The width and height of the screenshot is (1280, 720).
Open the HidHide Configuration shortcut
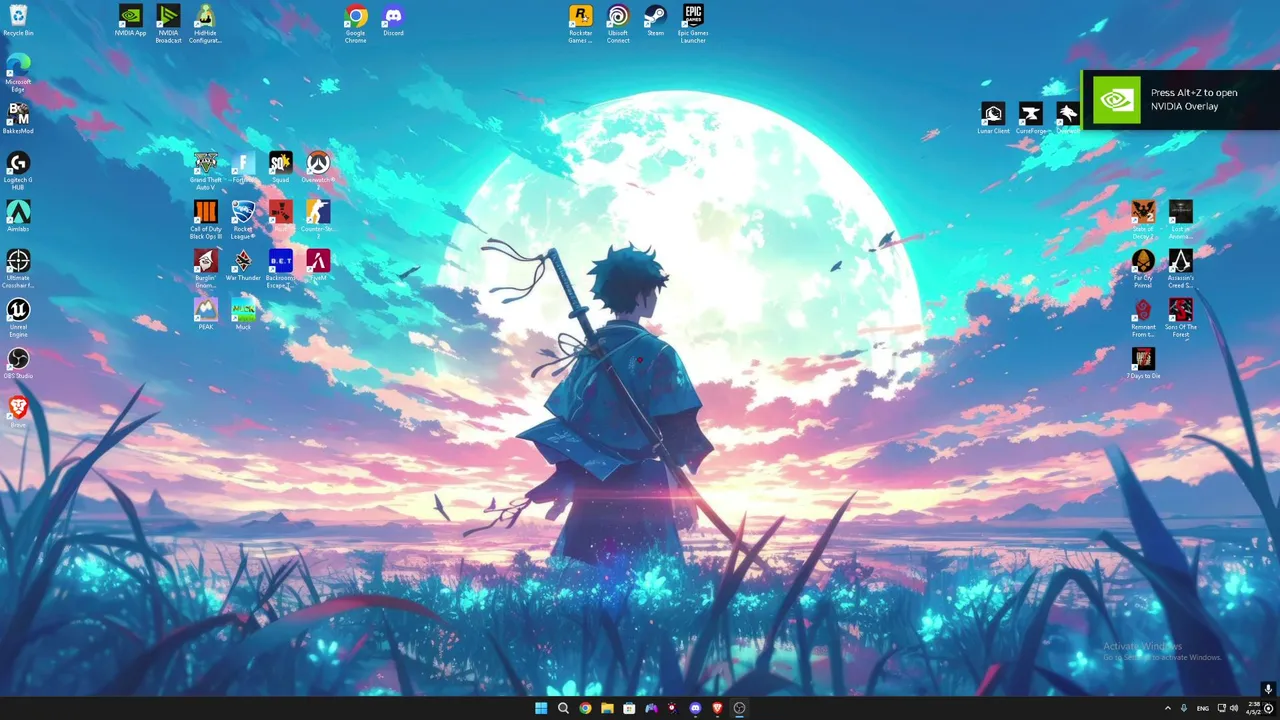point(205,23)
